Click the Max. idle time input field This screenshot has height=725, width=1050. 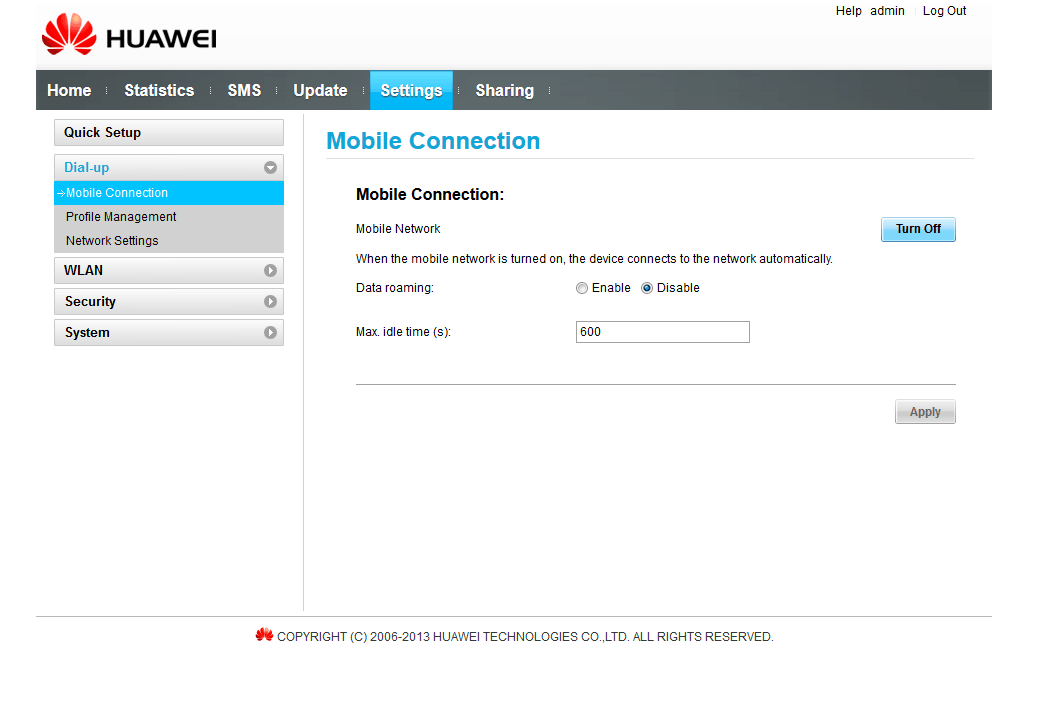[662, 332]
